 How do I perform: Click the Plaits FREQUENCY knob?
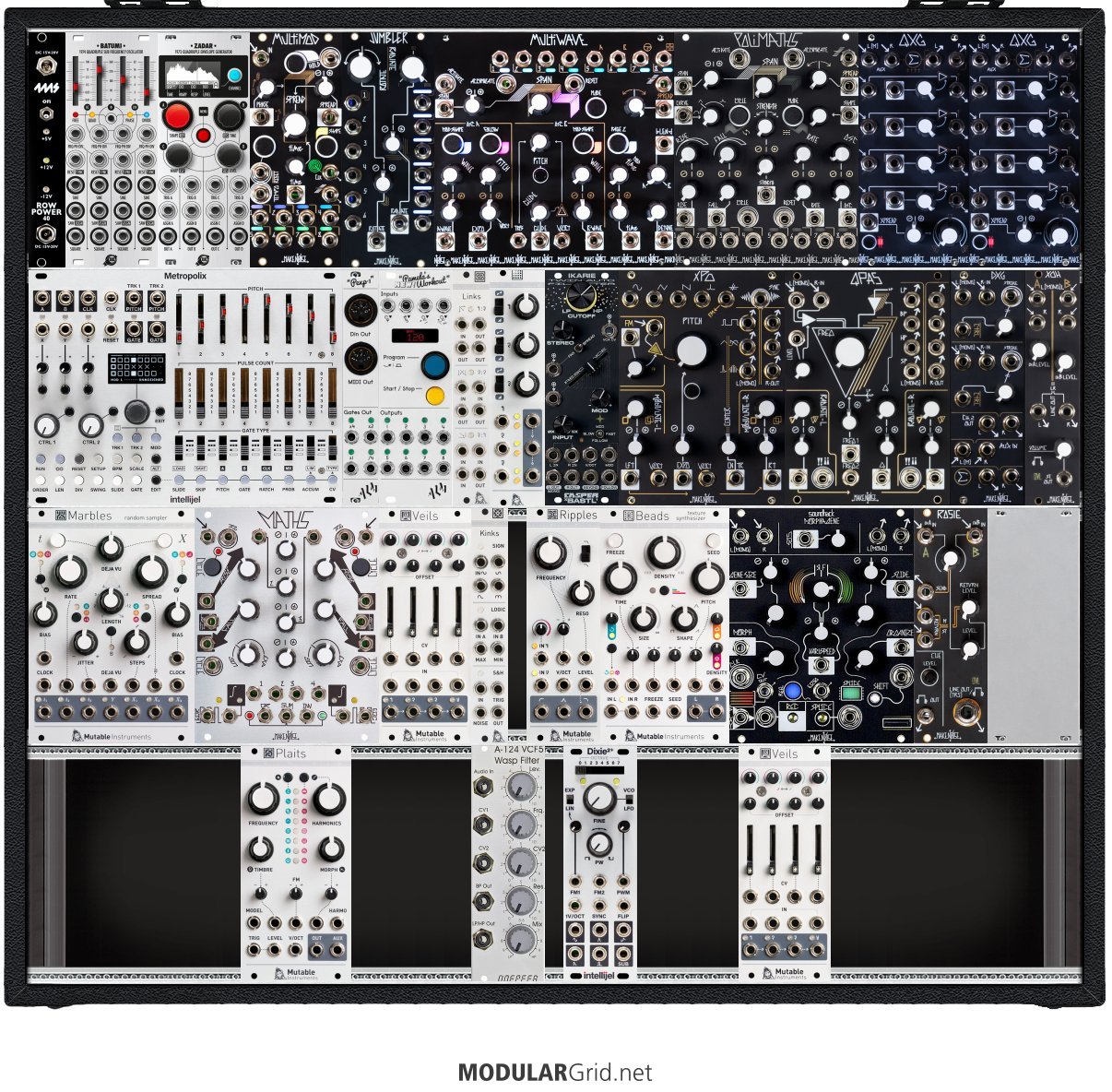pyautogui.click(x=263, y=799)
